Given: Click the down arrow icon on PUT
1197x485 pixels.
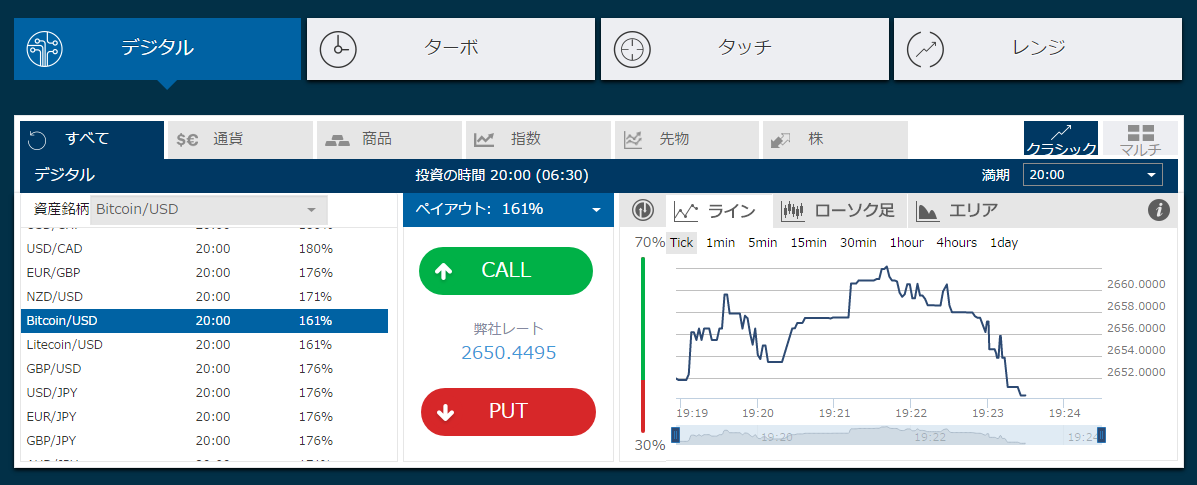Looking at the screenshot, I should pos(447,412).
